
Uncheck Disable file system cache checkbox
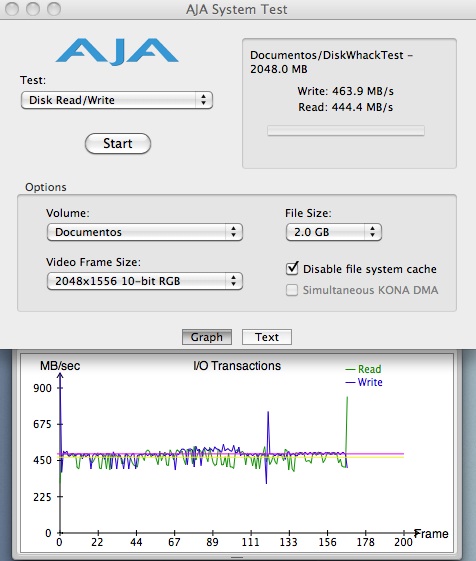tap(292, 268)
